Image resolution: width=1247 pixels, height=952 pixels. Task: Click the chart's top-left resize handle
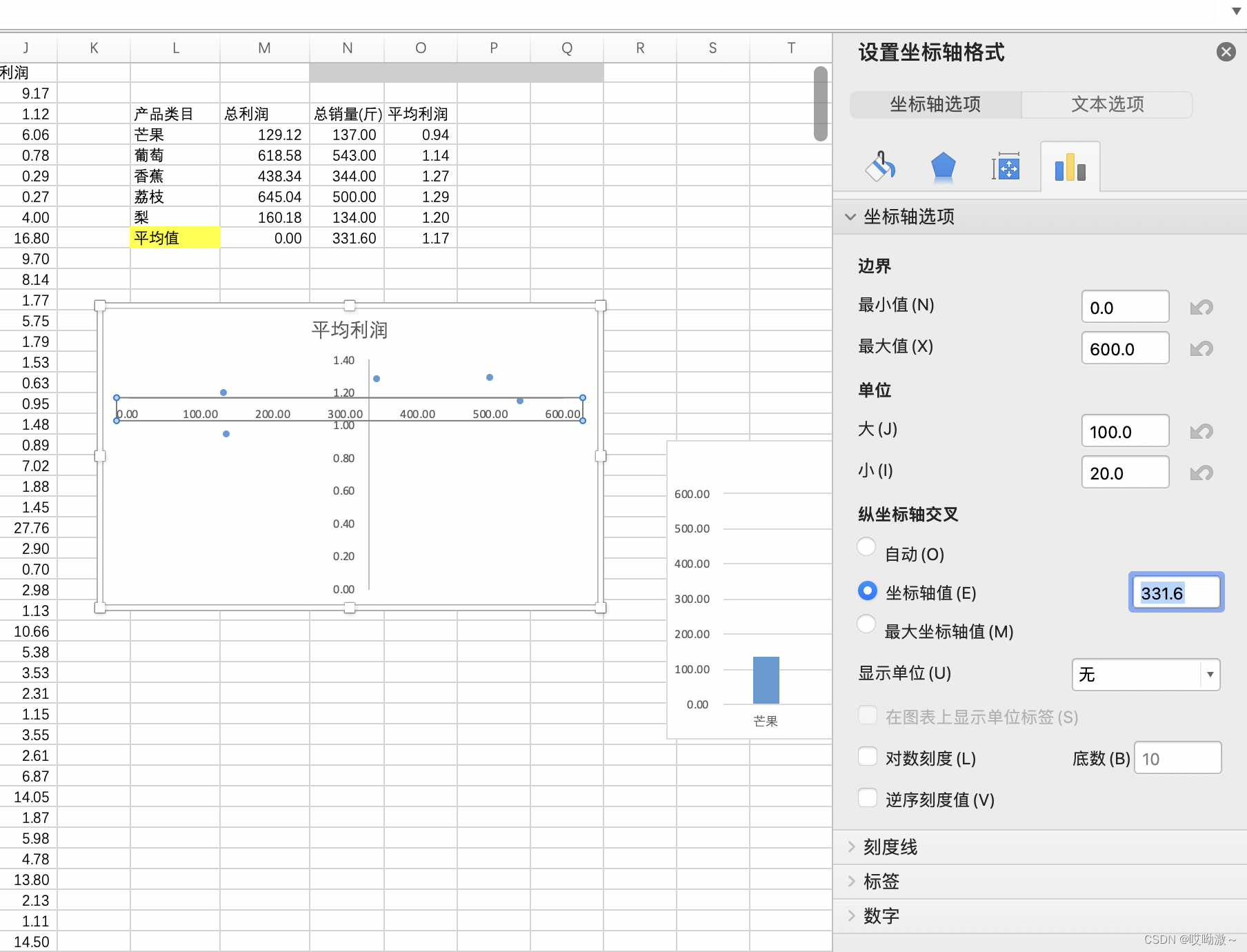(x=100, y=306)
